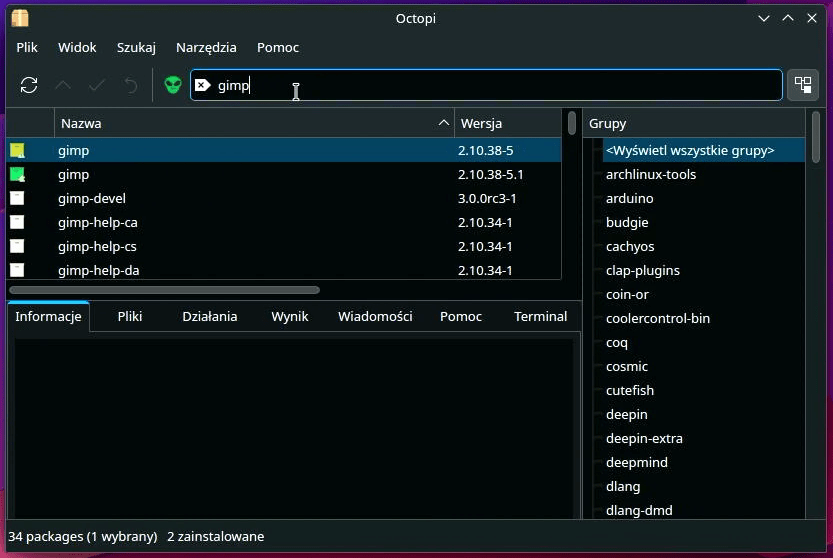The image size is (833, 558).
Task: Select the deepin group
Action: [627, 414]
